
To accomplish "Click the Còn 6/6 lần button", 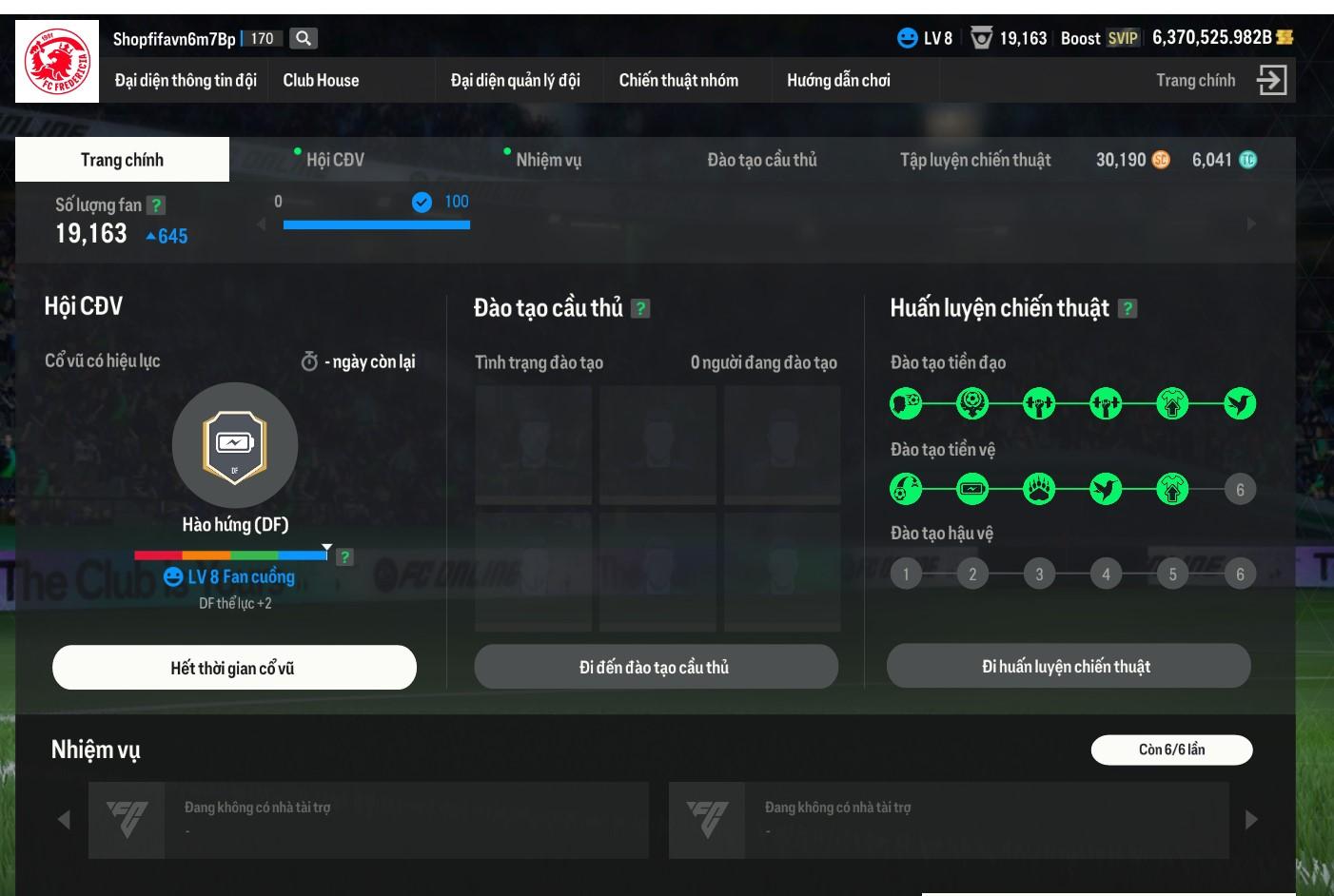I will 1171,750.
